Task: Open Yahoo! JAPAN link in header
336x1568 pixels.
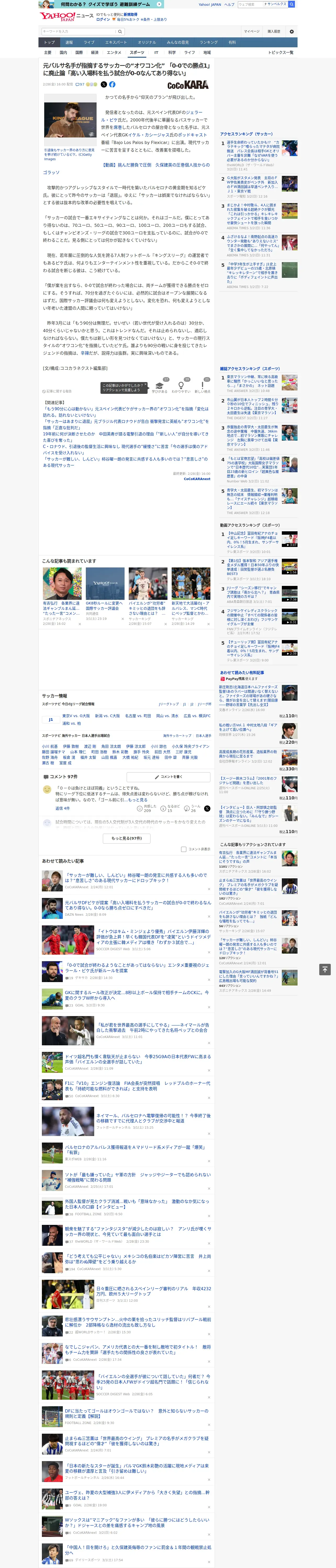Action: 210,4
